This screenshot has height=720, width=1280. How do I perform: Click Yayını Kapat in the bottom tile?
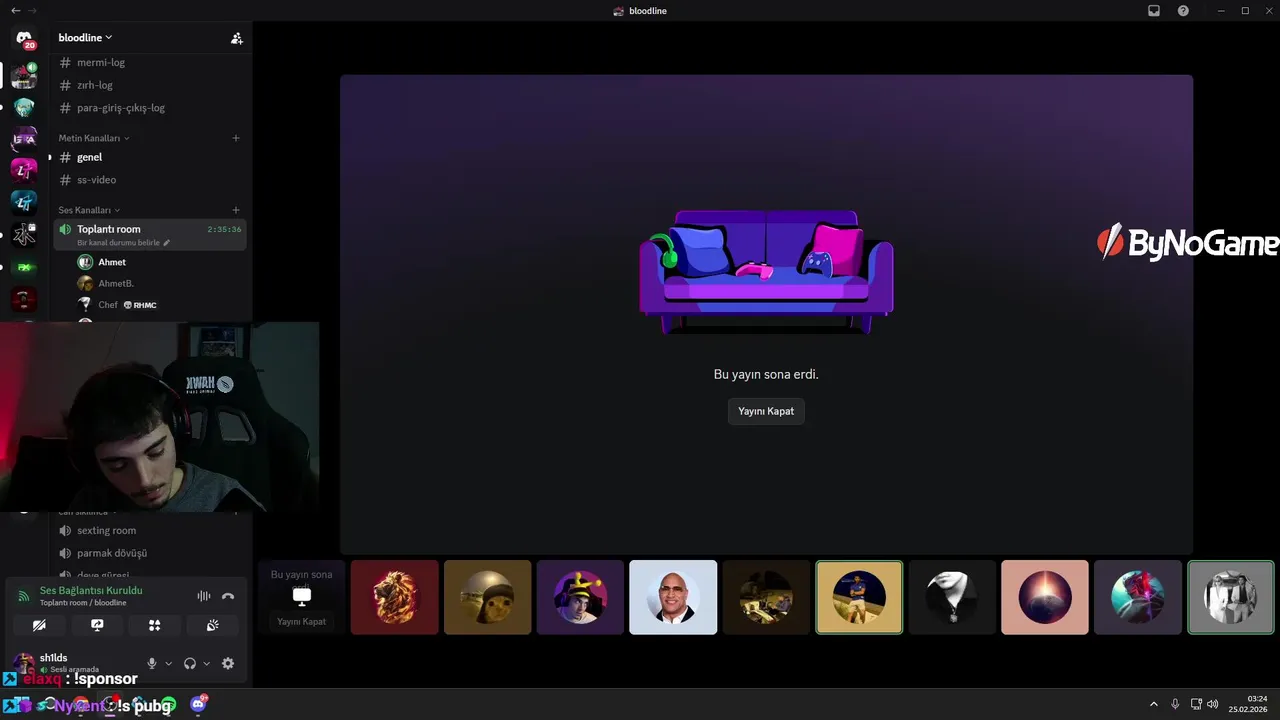(301, 621)
